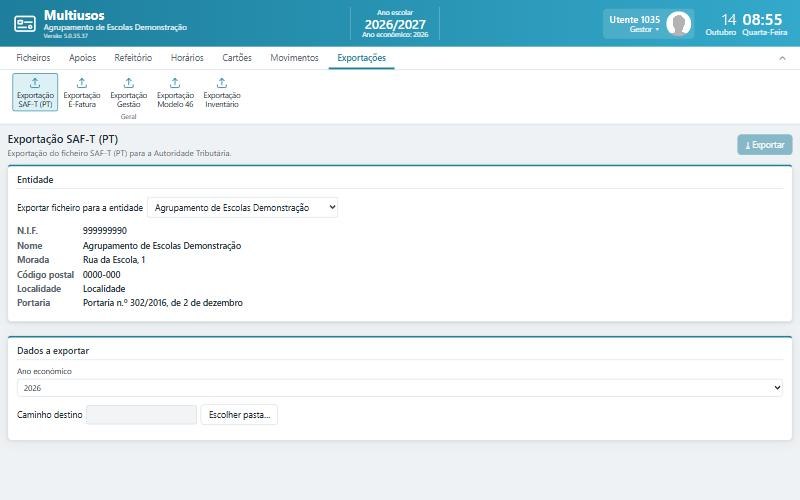Click the Exportação SAF-T (PT) page title
This screenshot has width=800, height=500.
pos(63,139)
